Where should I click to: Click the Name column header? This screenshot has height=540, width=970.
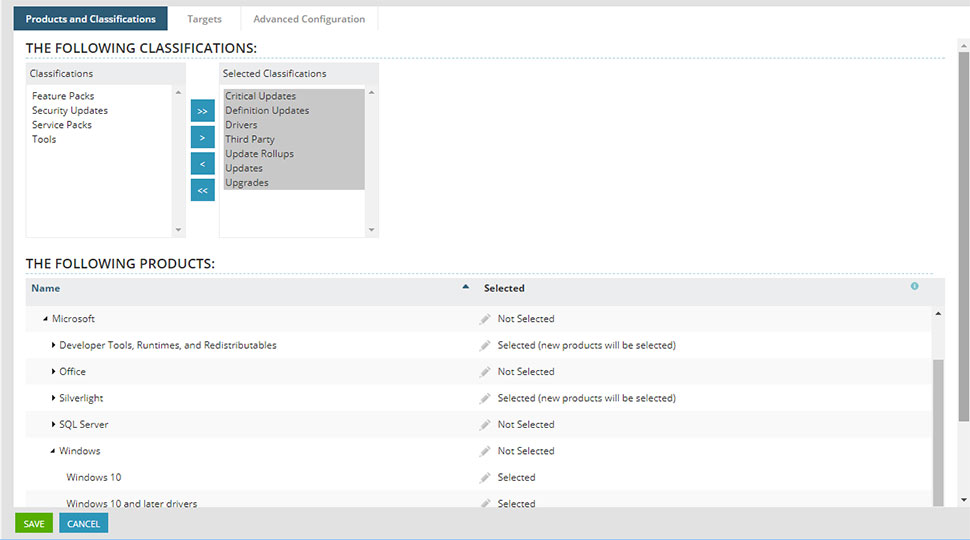(46, 288)
